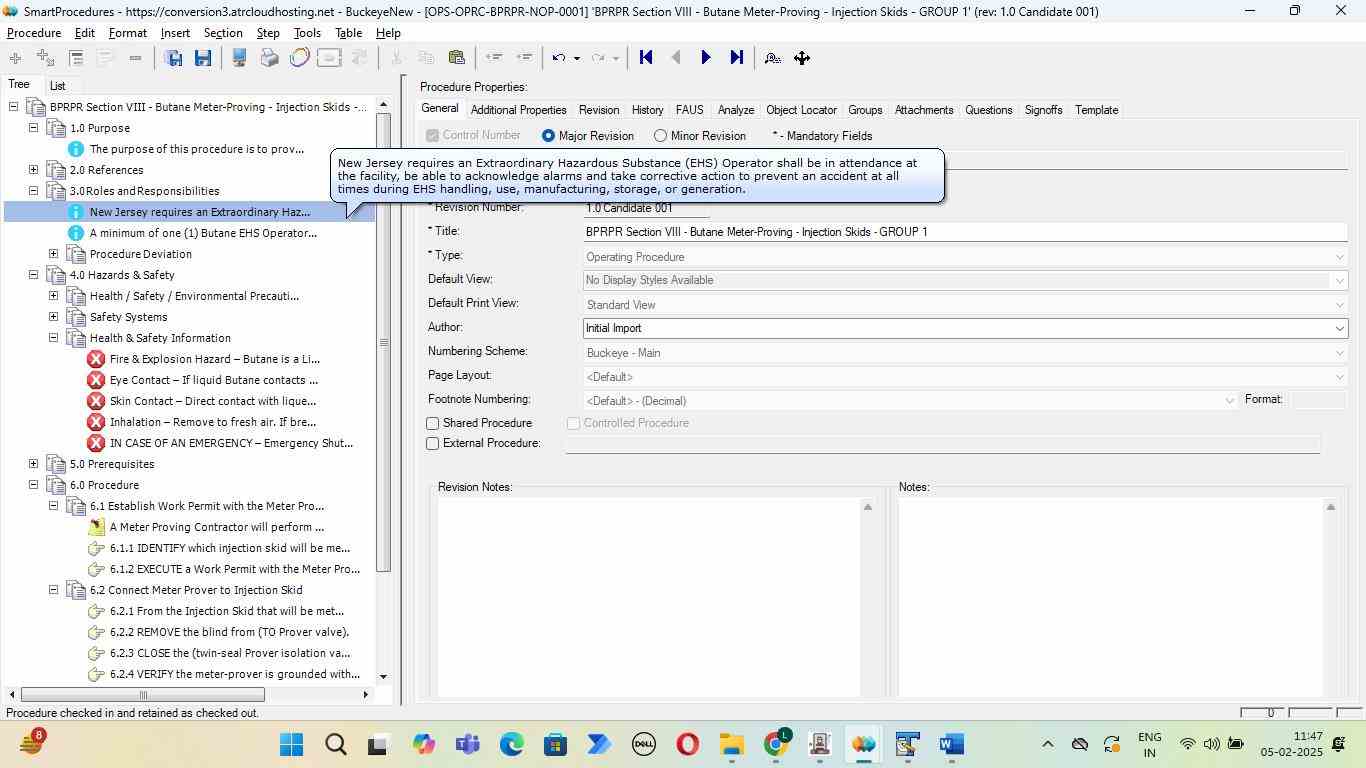Click in the Revision Notes text area
This screenshot has width=1366, height=768.
click(649, 598)
